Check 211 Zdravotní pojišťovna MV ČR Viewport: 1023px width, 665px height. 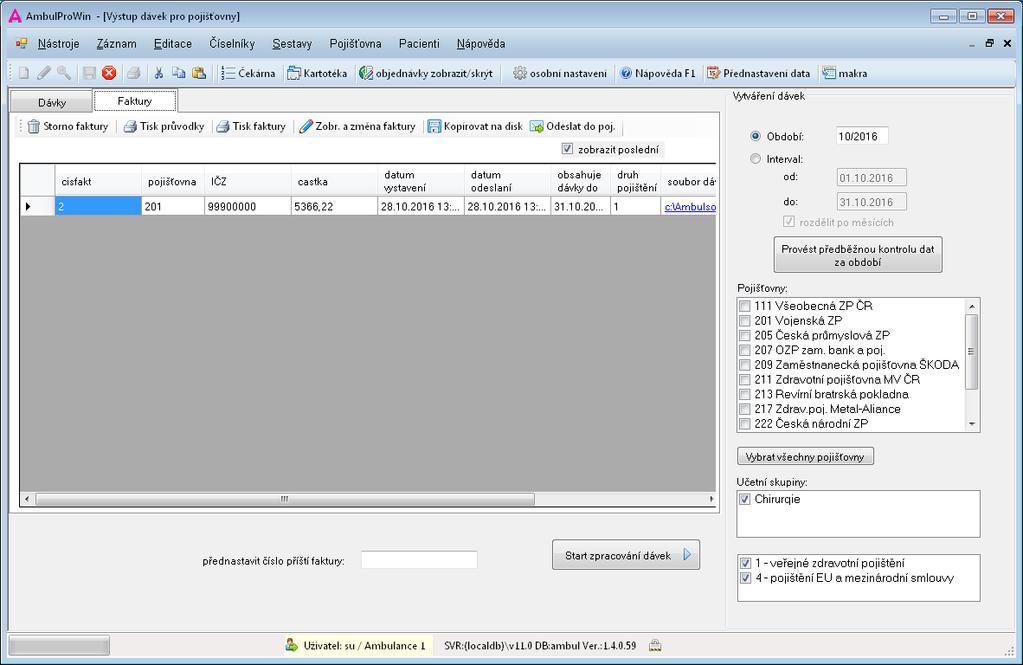[744, 380]
